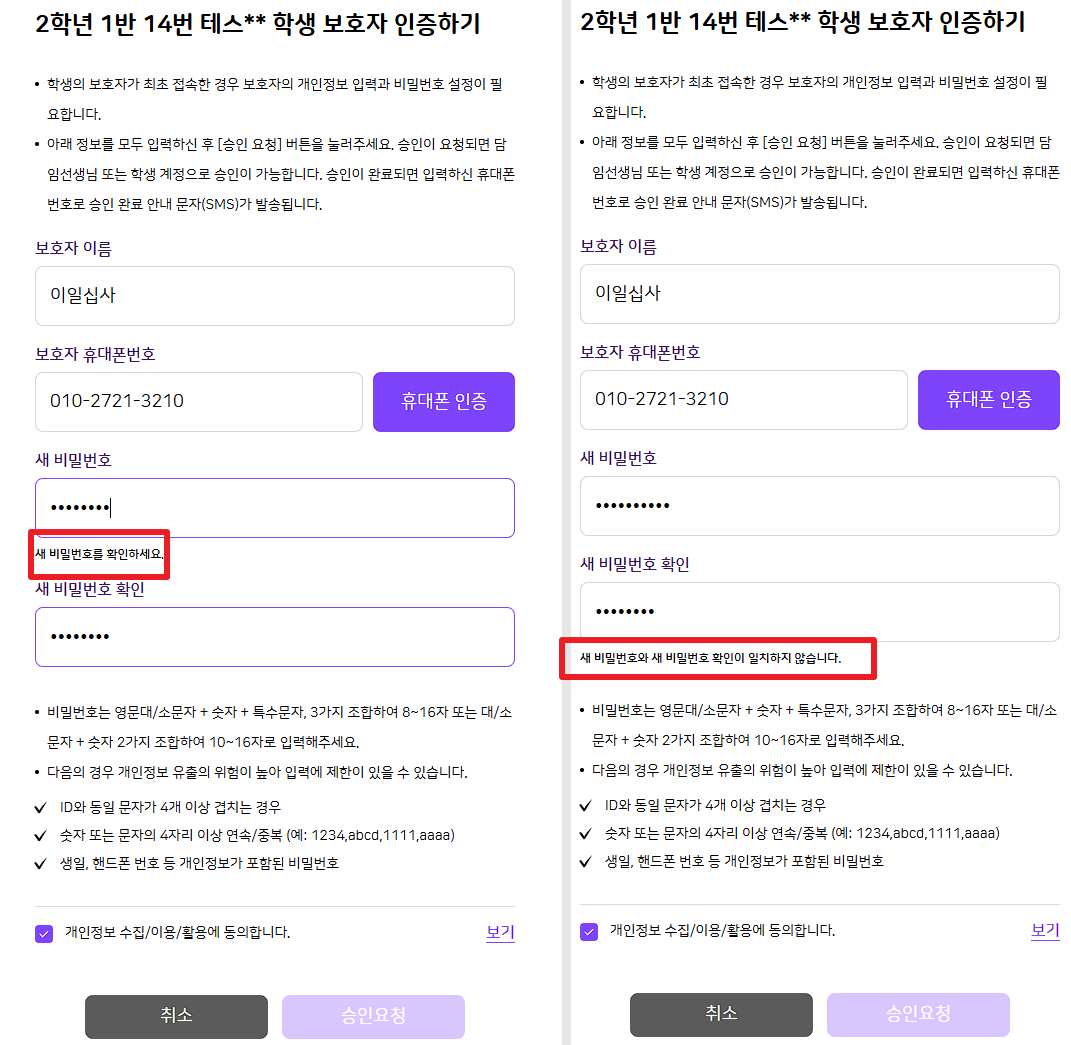Click 휴대폰 인증 button in left form
This screenshot has width=1071, height=1045.
(444, 402)
